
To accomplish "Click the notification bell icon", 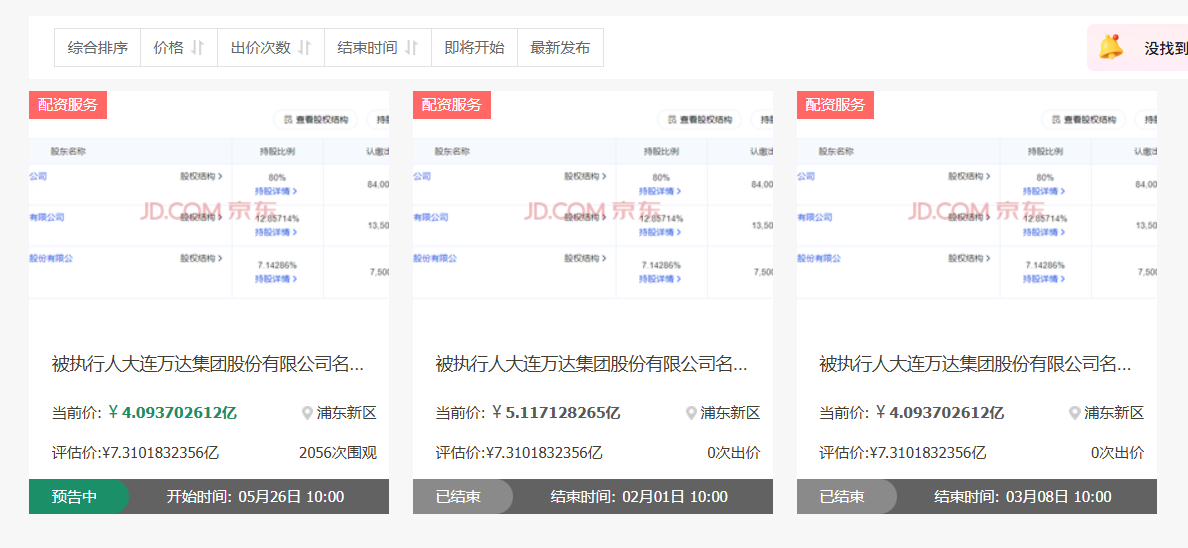I will [1111, 48].
